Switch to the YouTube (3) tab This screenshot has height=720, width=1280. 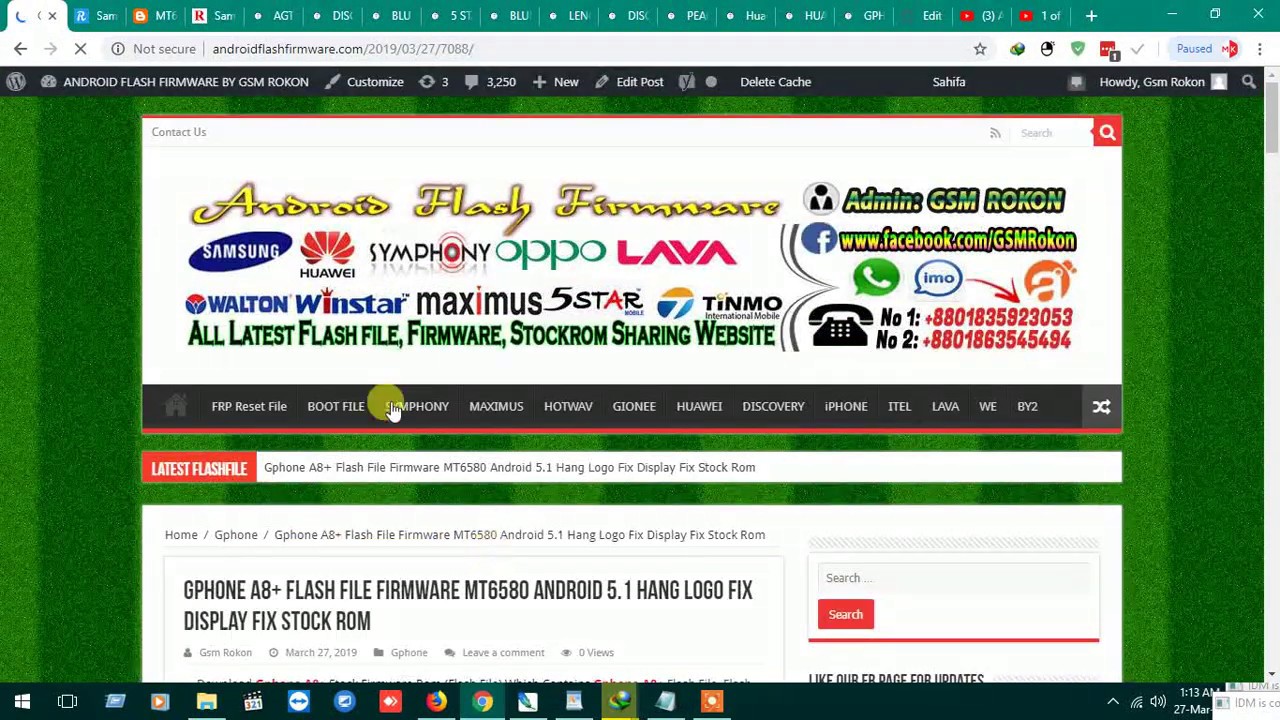(x=981, y=16)
